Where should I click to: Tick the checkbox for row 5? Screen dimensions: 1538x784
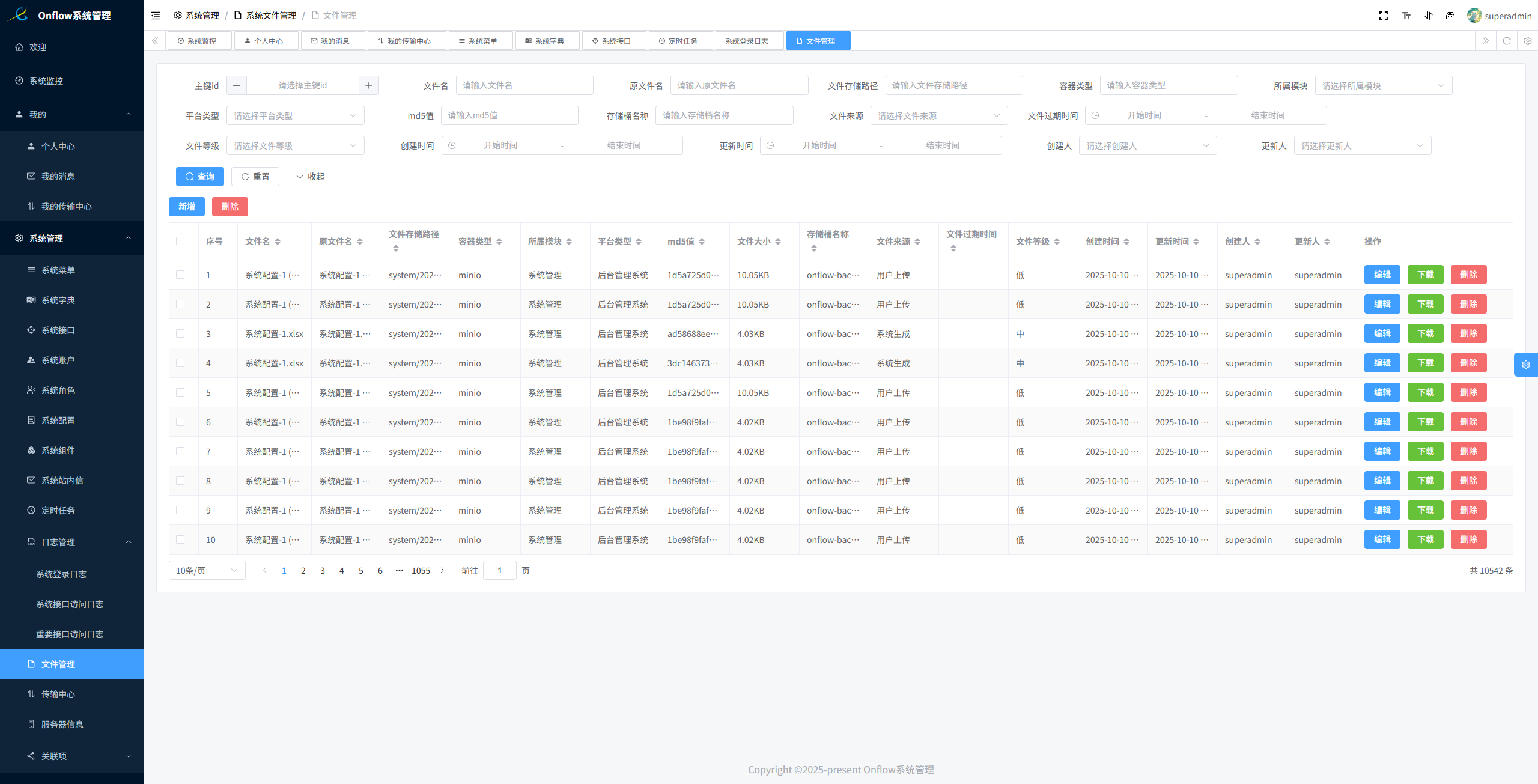tap(180, 392)
